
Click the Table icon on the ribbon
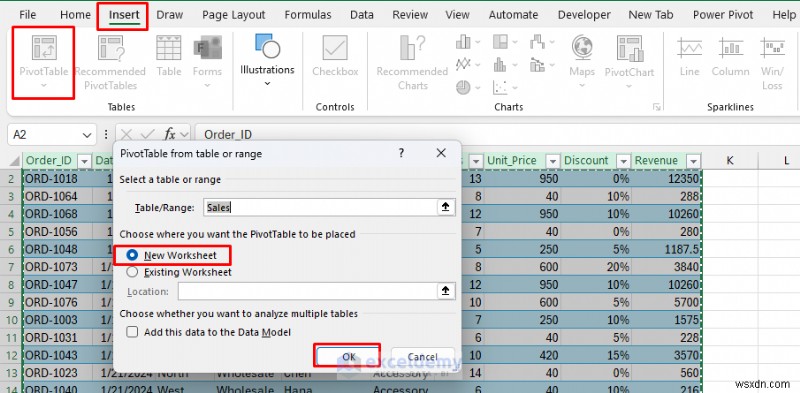point(169,48)
